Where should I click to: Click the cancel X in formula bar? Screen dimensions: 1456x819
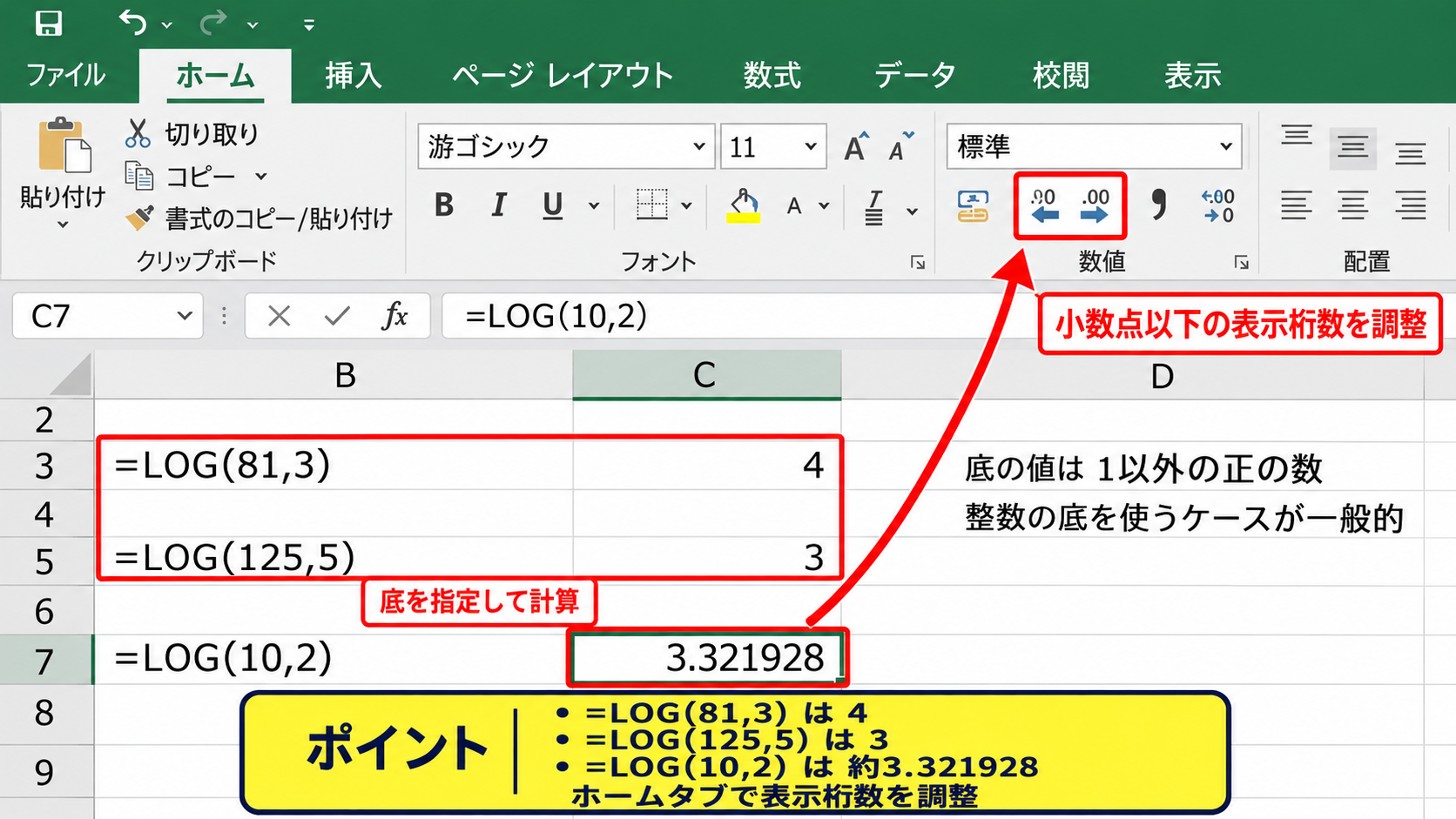(279, 316)
